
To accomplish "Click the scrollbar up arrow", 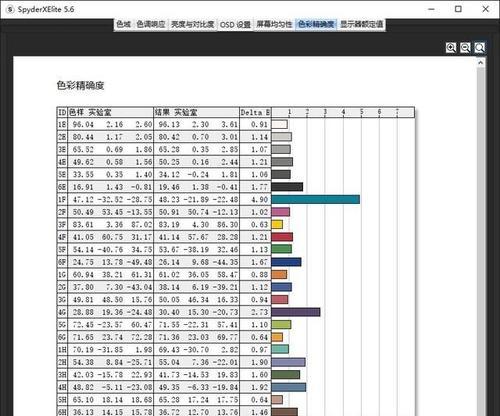I will (x=480, y=62).
